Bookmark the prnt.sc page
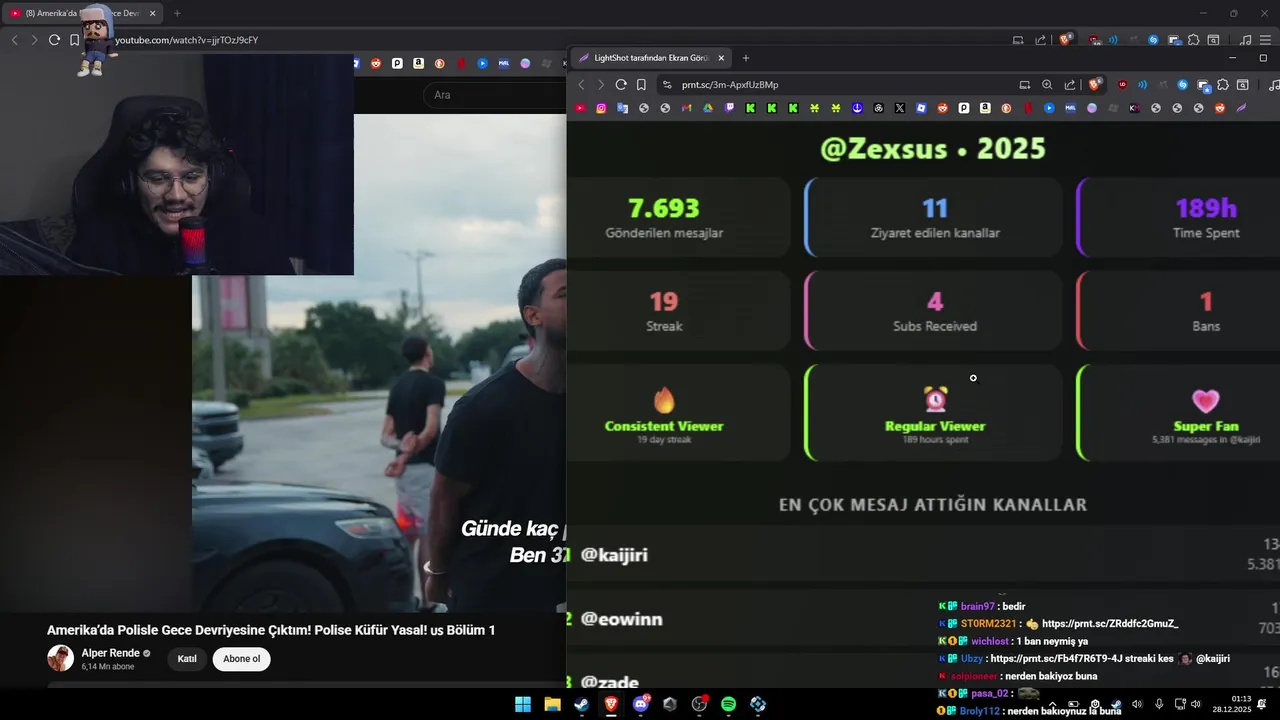The height and width of the screenshot is (720, 1280). pyautogui.click(x=641, y=85)
